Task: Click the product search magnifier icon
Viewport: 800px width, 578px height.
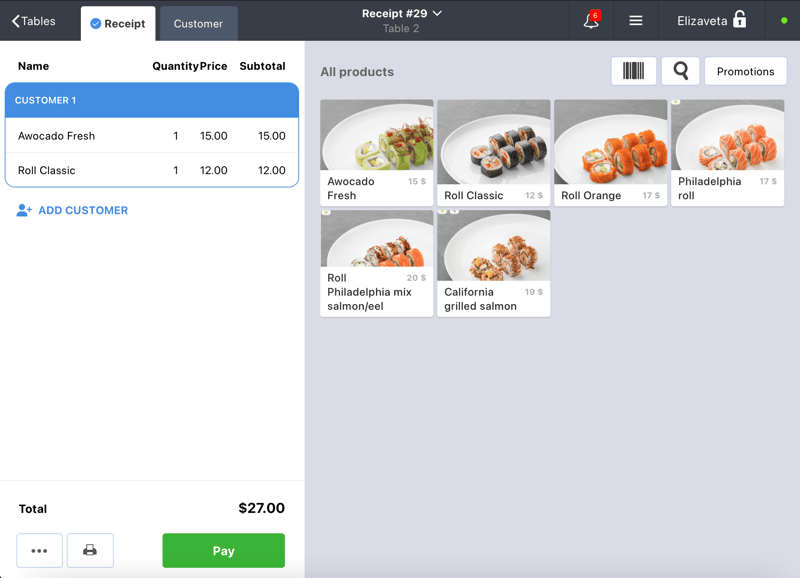Action: (680, 71)
